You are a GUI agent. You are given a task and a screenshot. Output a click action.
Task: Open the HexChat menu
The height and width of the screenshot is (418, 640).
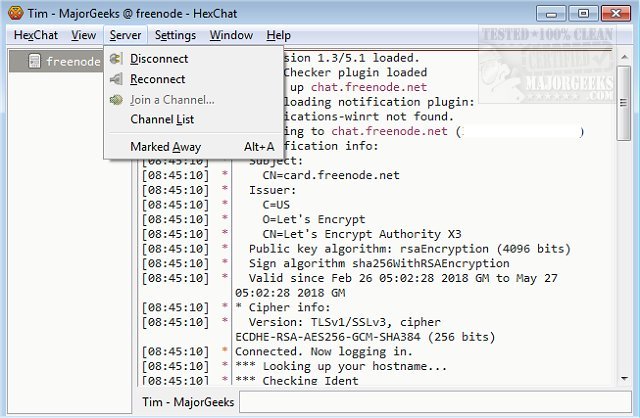click(x=36, y=36)
